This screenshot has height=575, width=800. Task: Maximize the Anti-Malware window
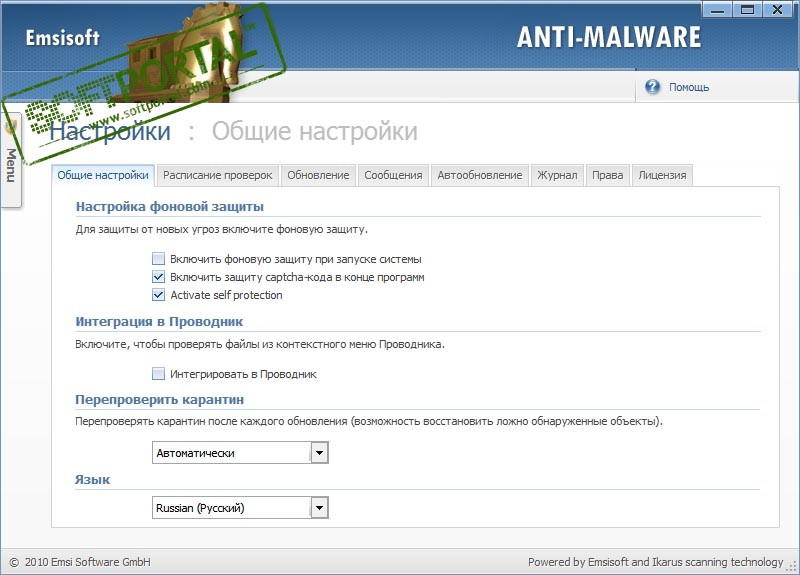coord(747,9)
